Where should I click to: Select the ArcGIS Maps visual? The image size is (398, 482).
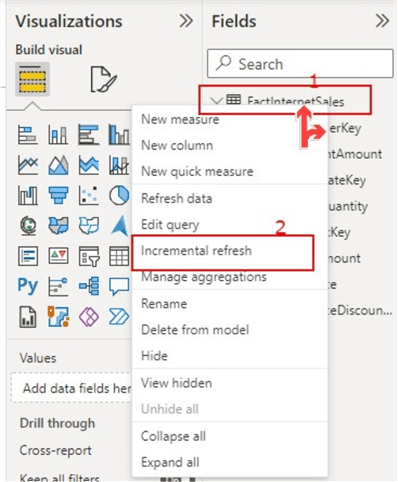pos(58,317)
